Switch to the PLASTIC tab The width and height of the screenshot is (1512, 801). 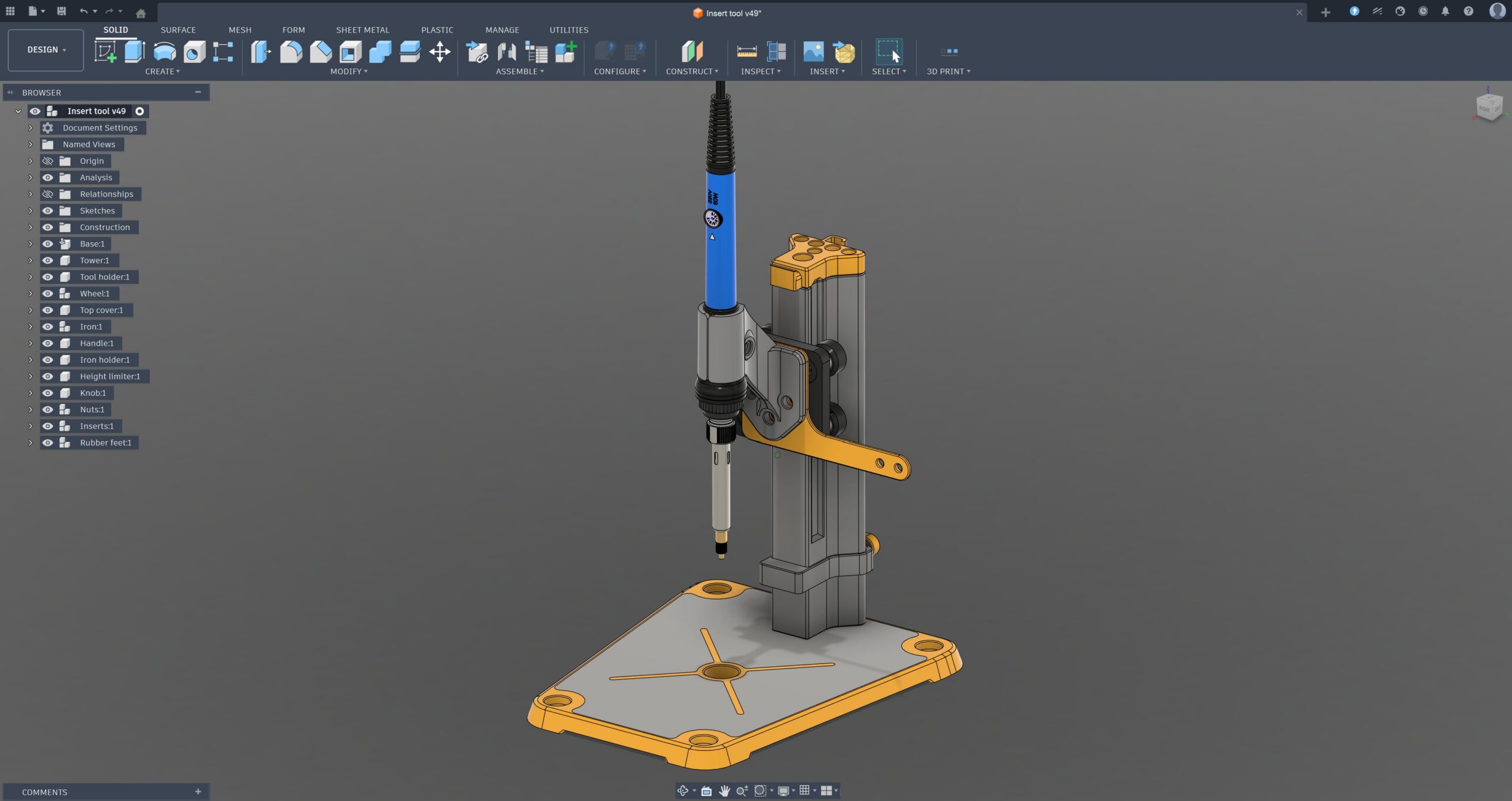[x=437, y=30]
